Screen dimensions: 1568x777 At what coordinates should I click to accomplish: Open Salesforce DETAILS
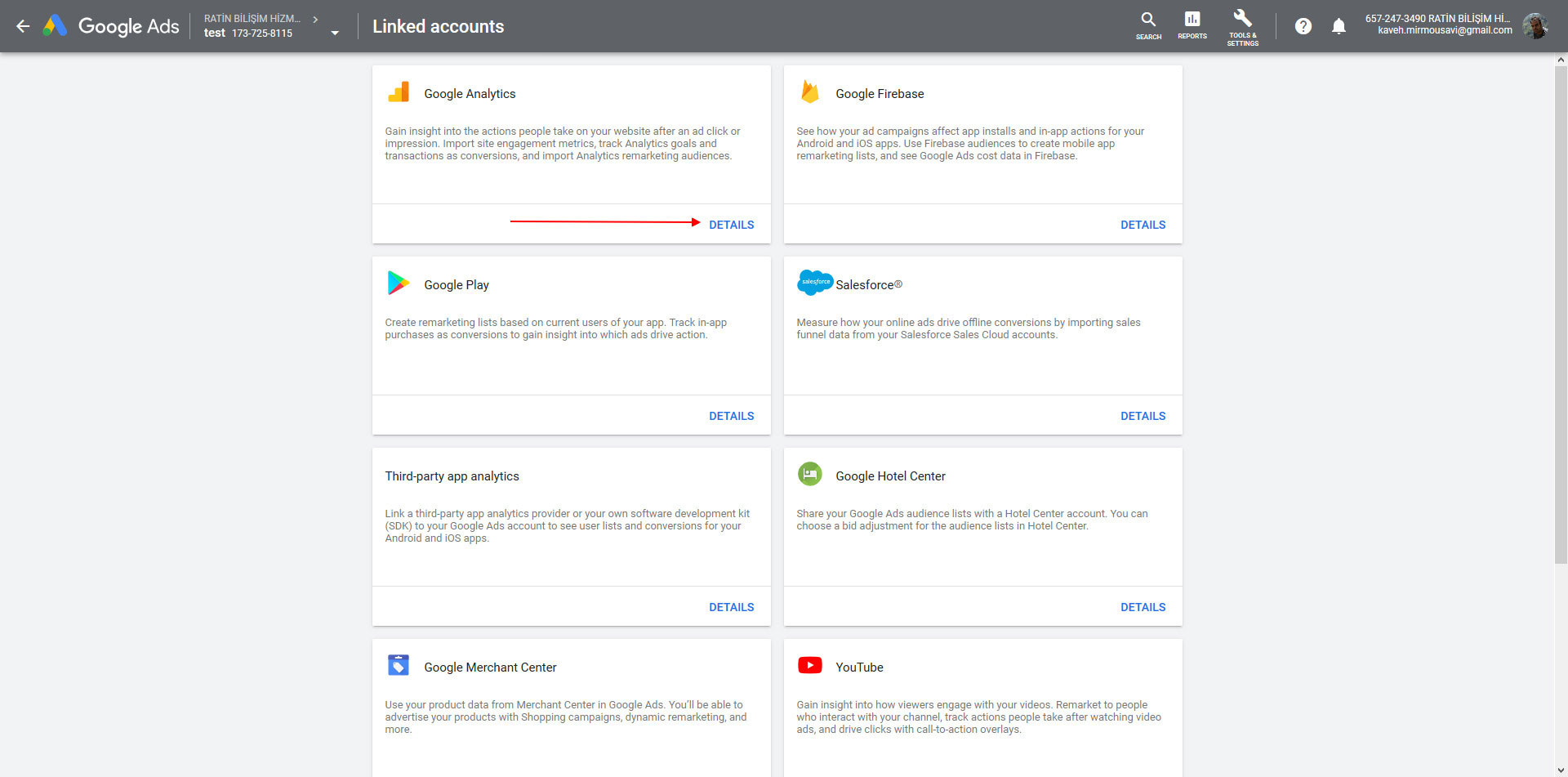[x=1143, y=416]
